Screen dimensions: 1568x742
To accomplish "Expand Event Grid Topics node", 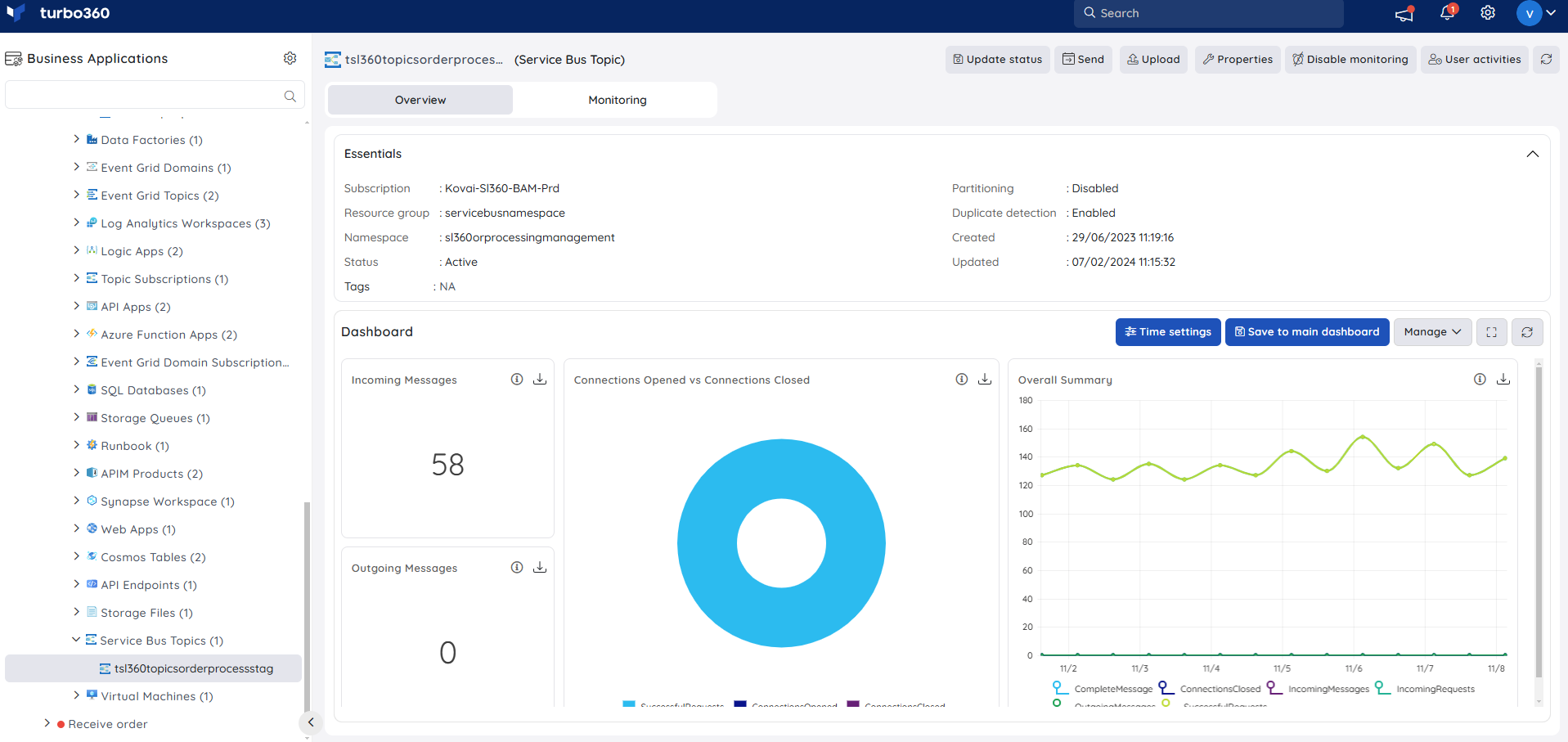I will pyautogui.click(x=76, y=195).
